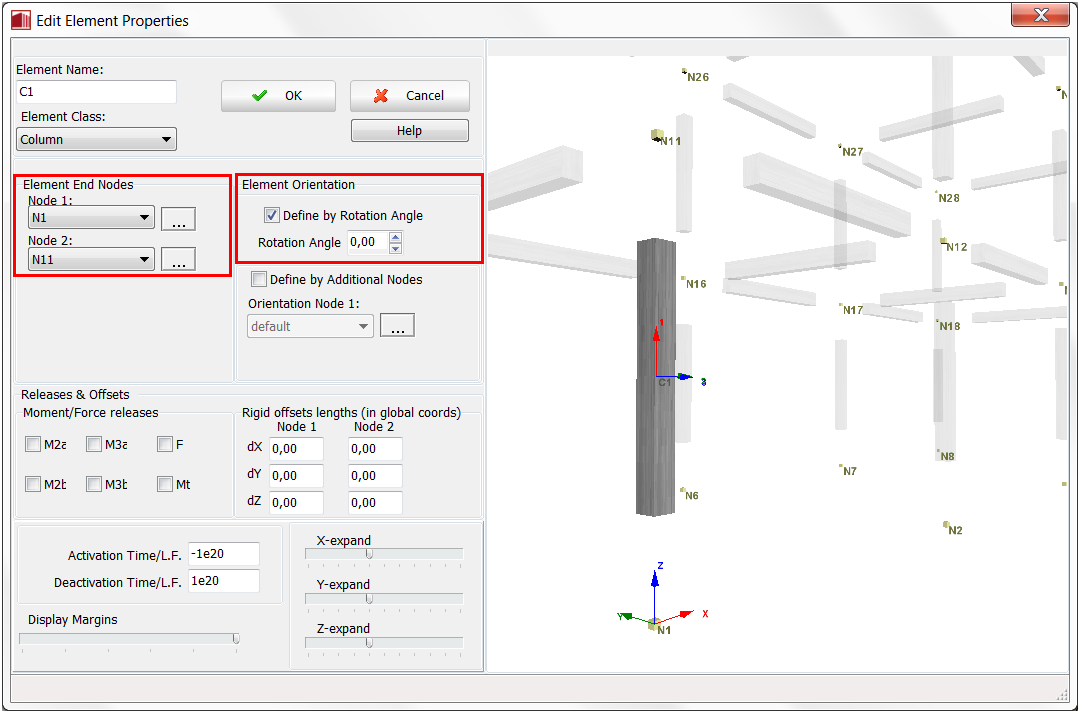This screenshot has width=1082, height=714.
Task: Toggle the M2a moment release checkbox
Action: click(34, 445)
